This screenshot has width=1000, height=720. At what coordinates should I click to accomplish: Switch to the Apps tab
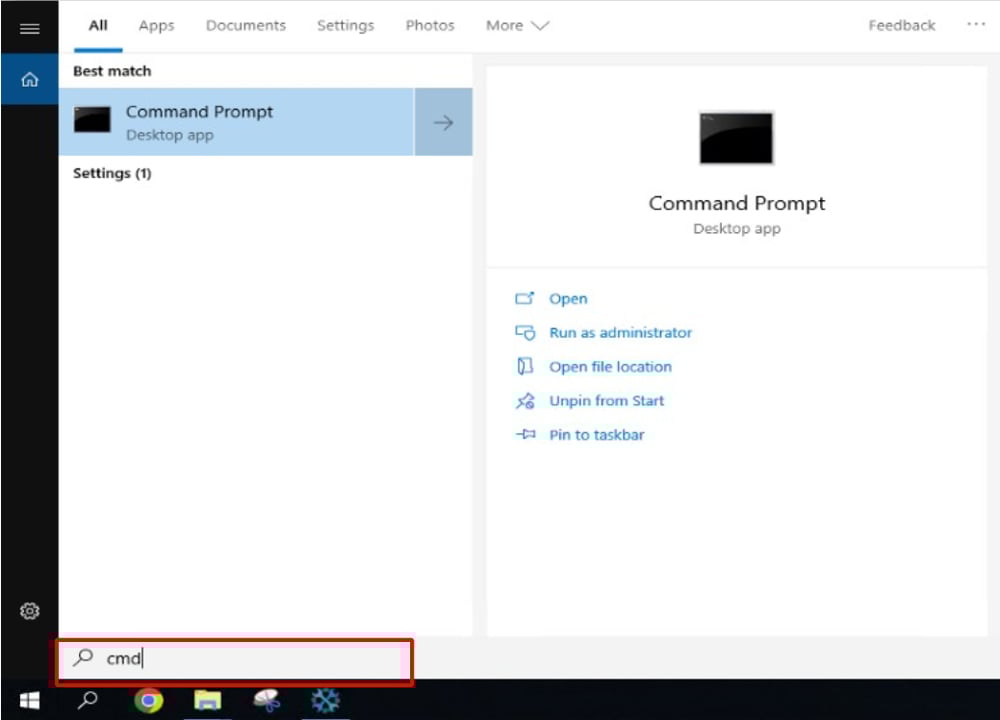pos(156,25)
